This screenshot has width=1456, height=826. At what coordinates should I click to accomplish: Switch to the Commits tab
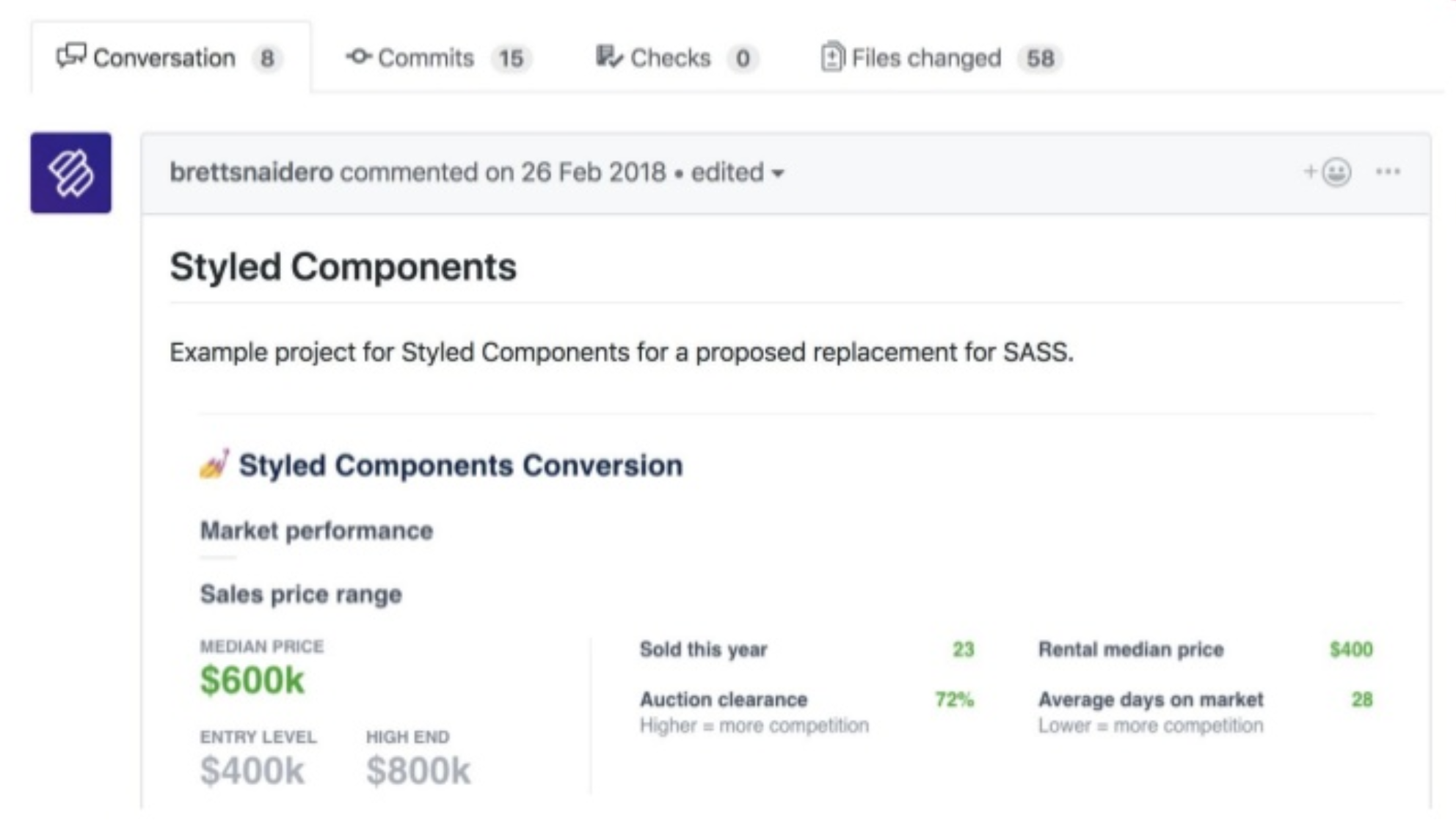pos(426,58)
